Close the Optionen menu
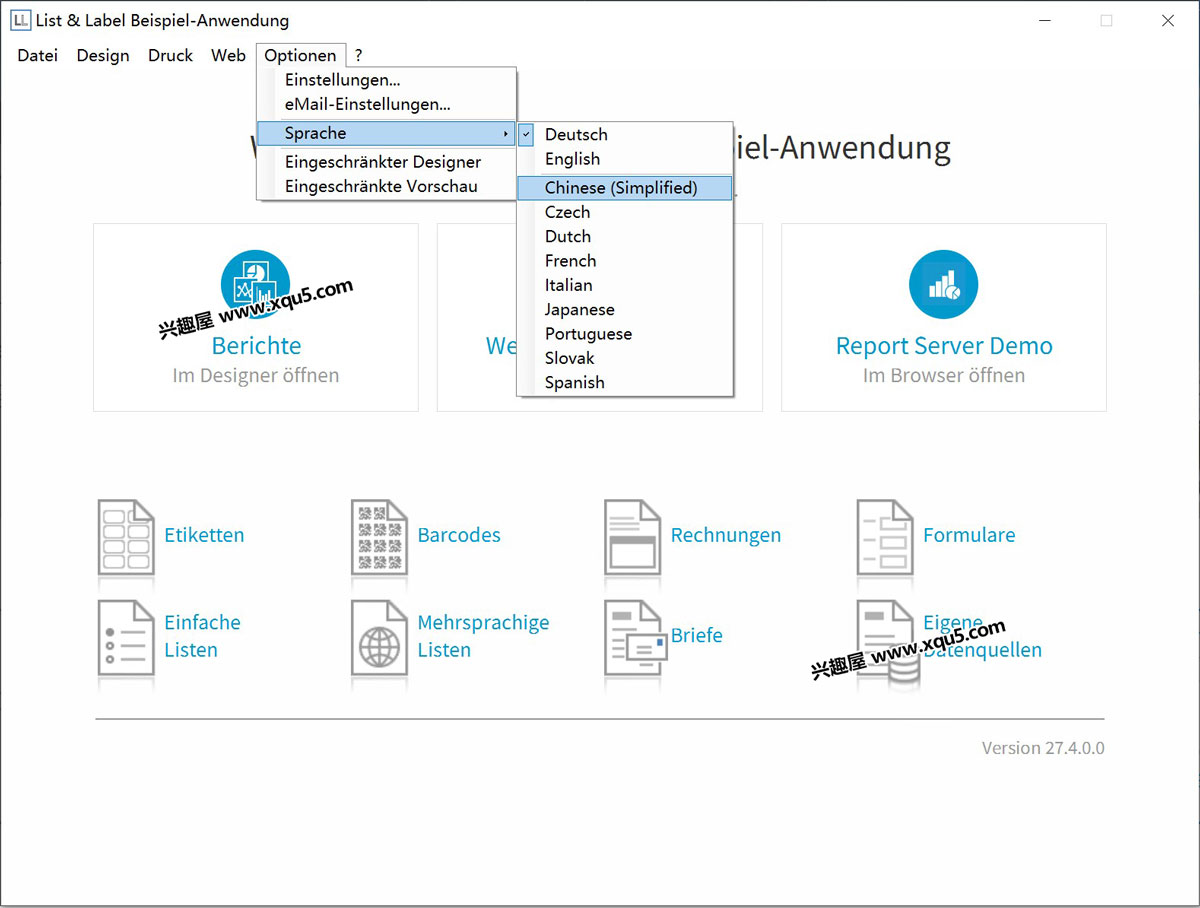Image resolution: width=1200 pixels, height=908 pixels. 300,56
